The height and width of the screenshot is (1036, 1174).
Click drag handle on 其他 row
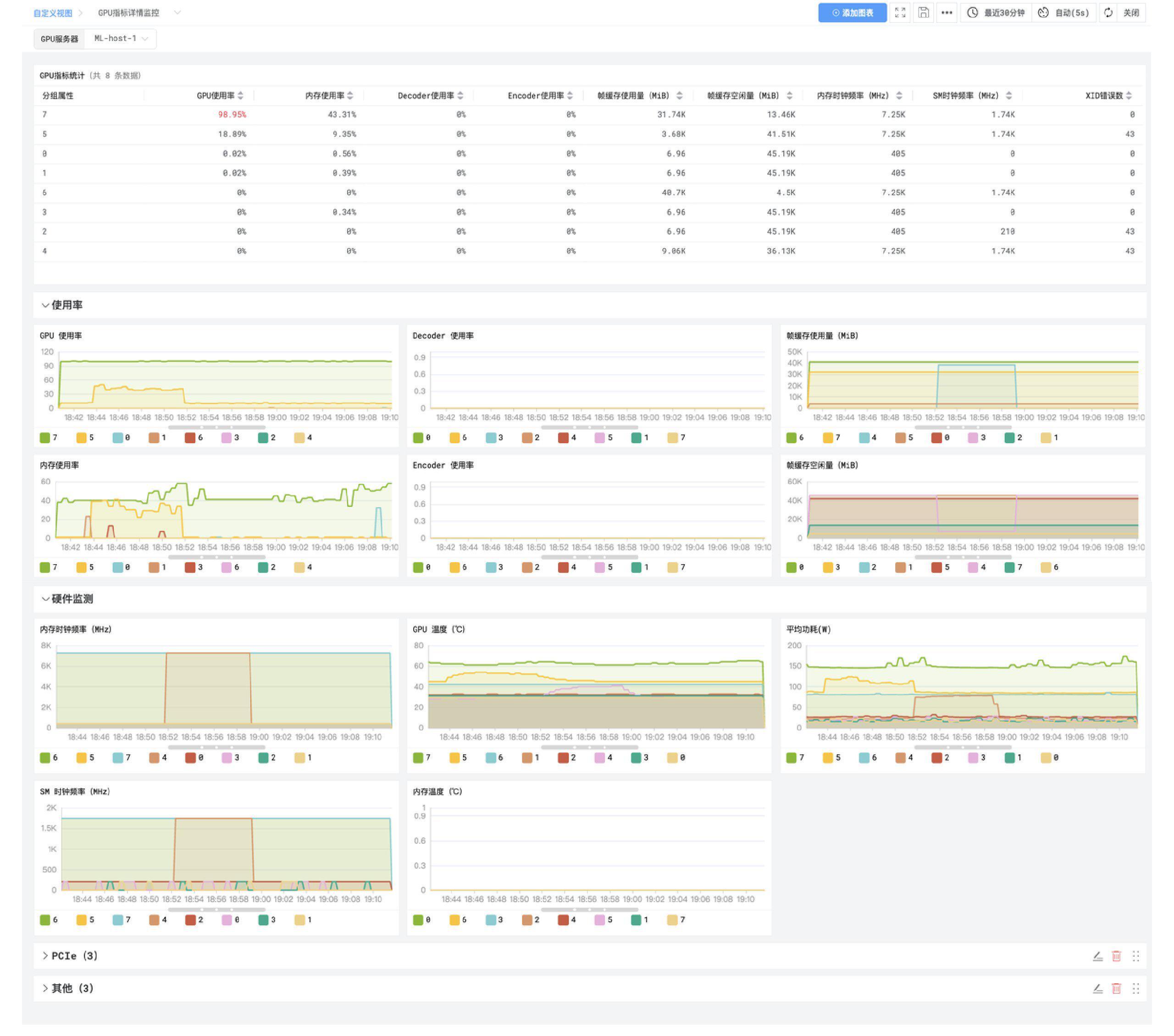pos(1135,988)
